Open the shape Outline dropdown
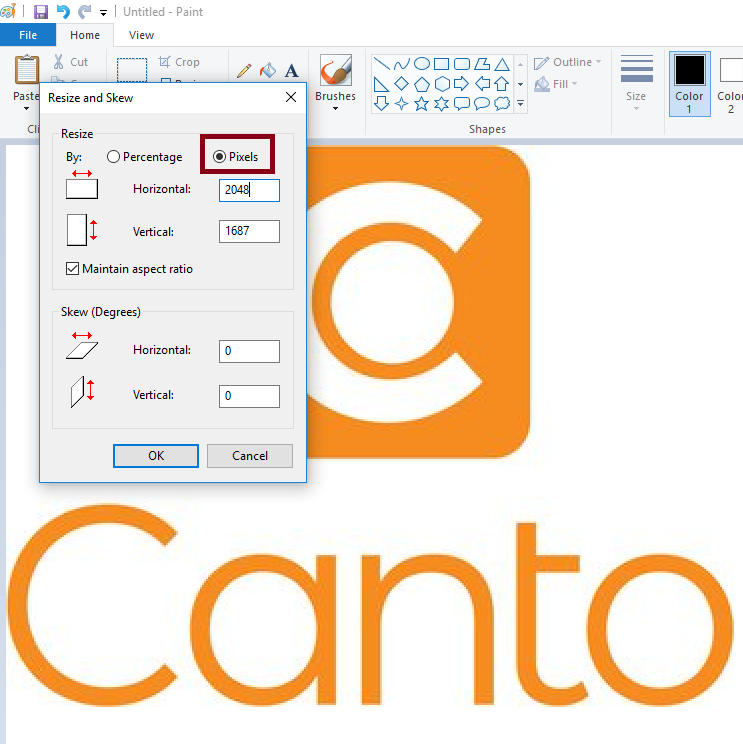 pyautogui.click(x=567, y=62)
